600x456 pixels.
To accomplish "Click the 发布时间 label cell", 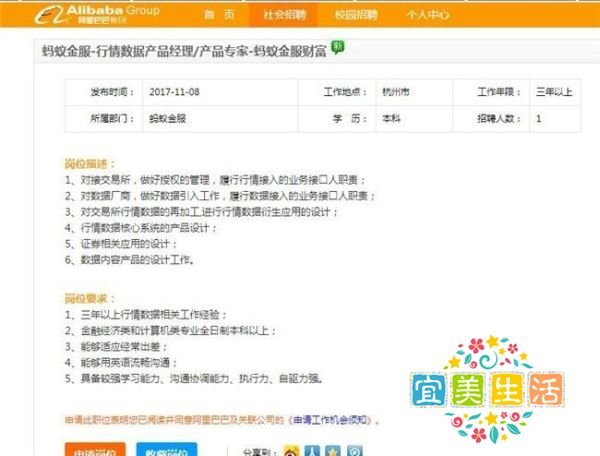I will [104, 92].
